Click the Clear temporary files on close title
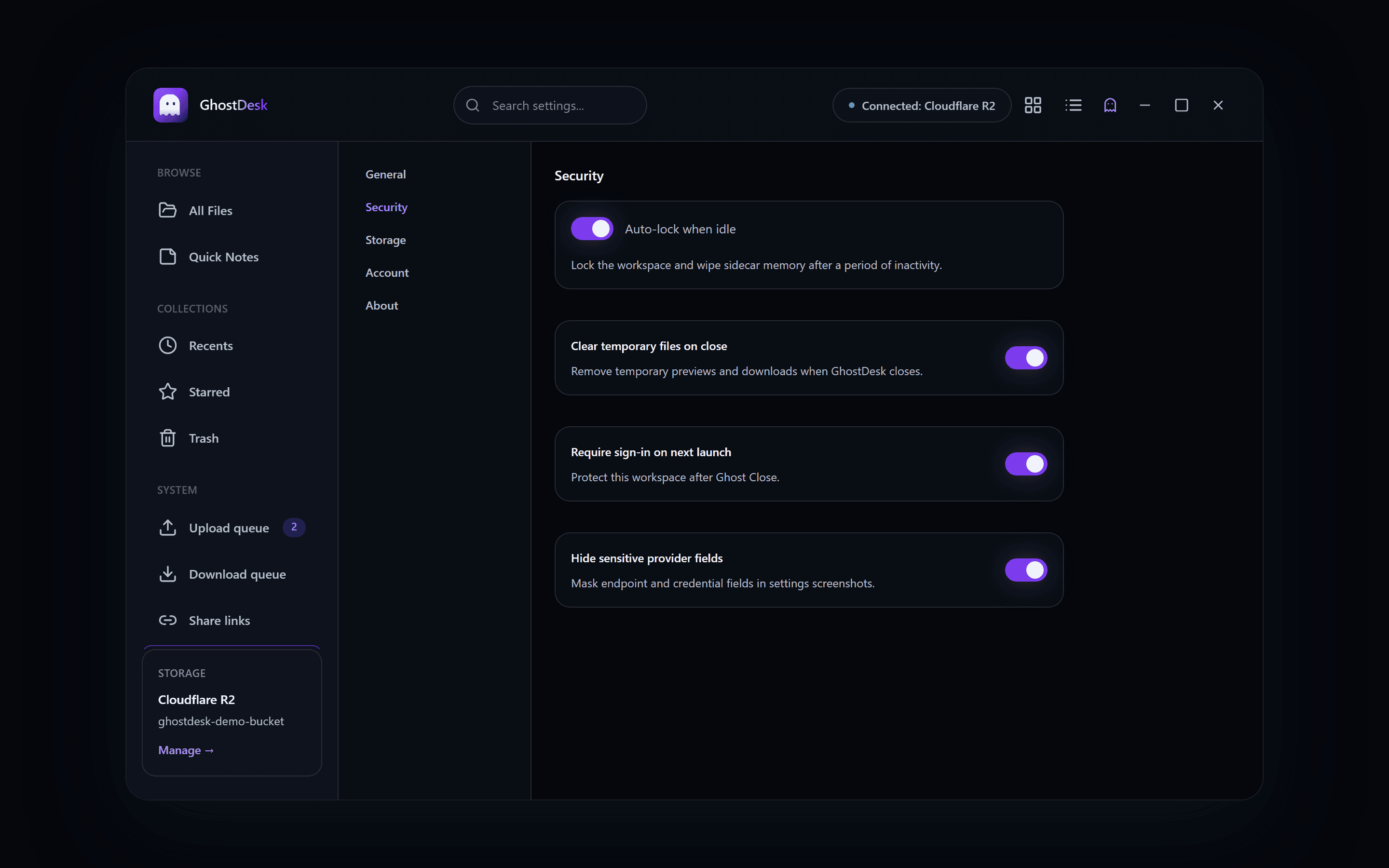Viewport: 1389px width, 868px height. (x=649, y=346)
